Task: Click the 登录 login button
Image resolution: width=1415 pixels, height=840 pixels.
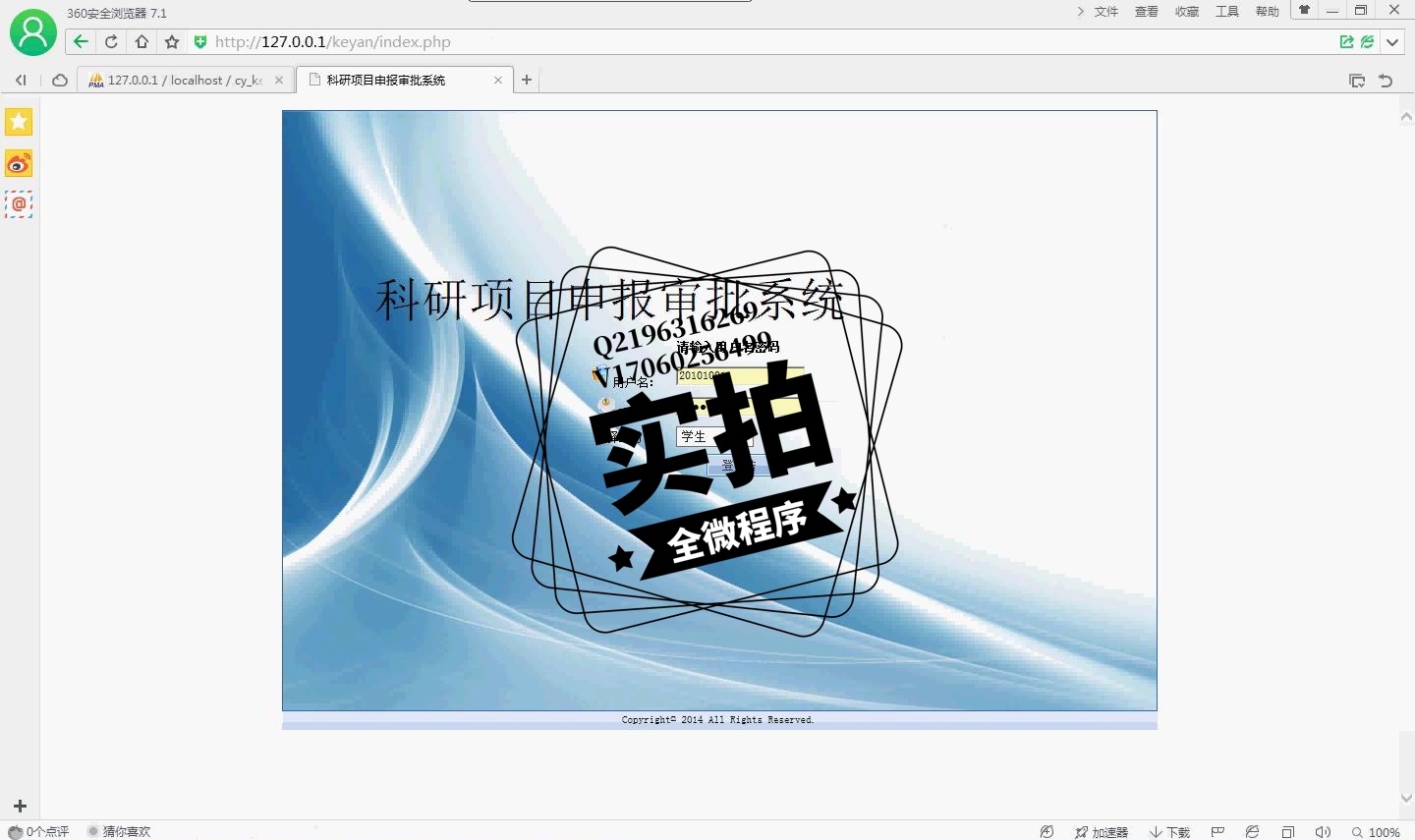Action: click(739, 466)
